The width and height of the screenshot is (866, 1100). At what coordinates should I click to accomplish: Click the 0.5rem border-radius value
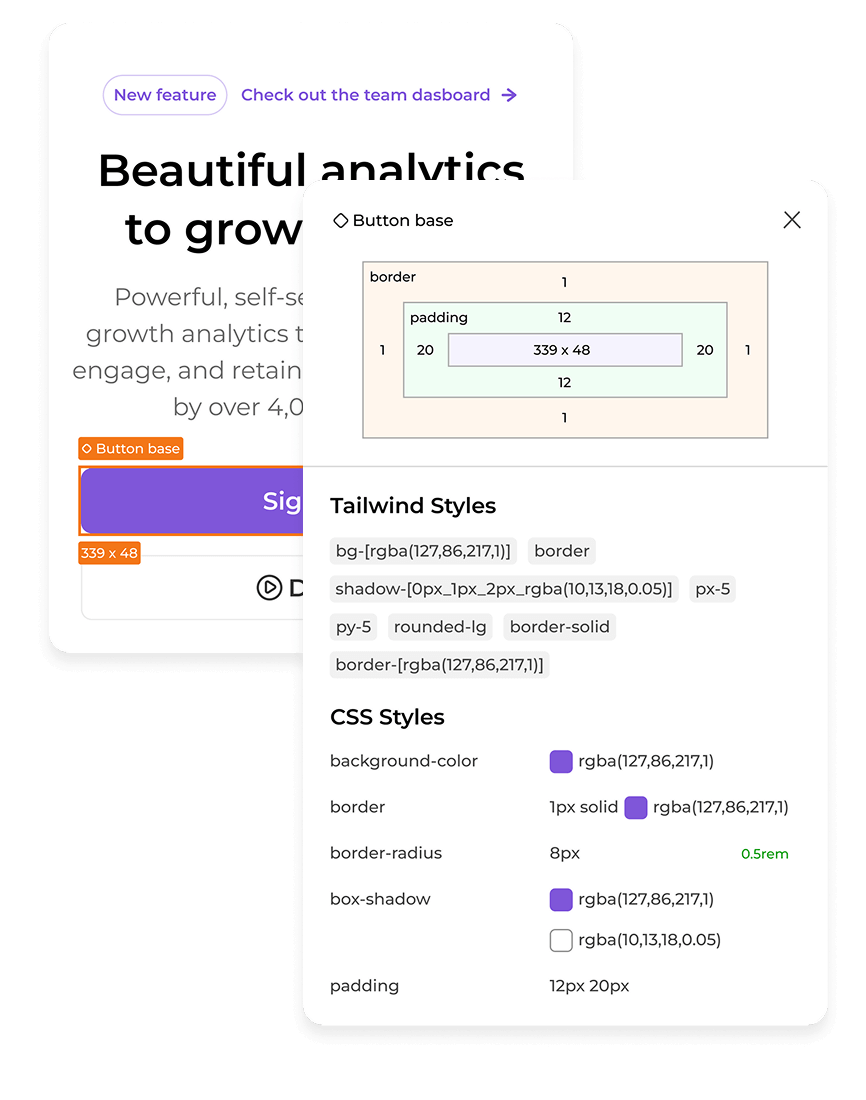point(764,854)
